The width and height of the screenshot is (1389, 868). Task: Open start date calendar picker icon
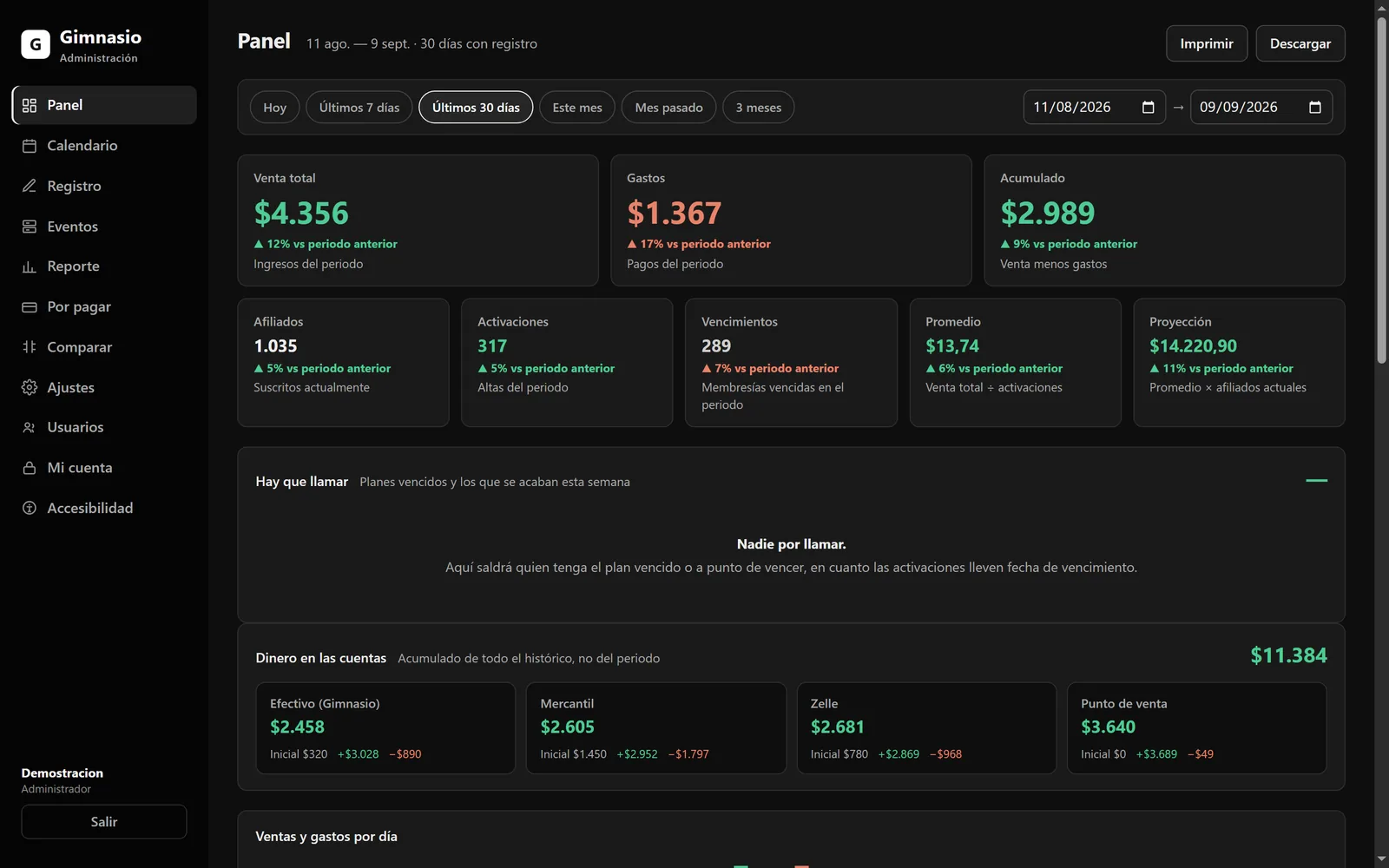click(x=1148, y=108)
